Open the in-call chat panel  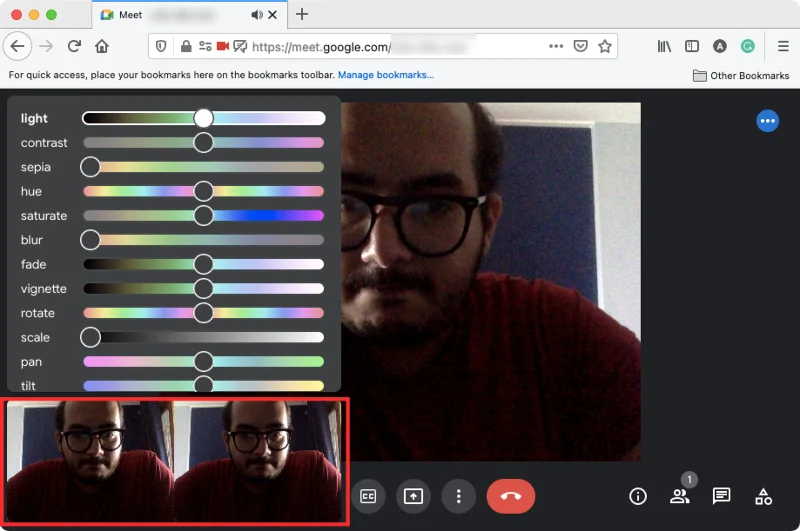pyautogui.click(x=721, y=496)
